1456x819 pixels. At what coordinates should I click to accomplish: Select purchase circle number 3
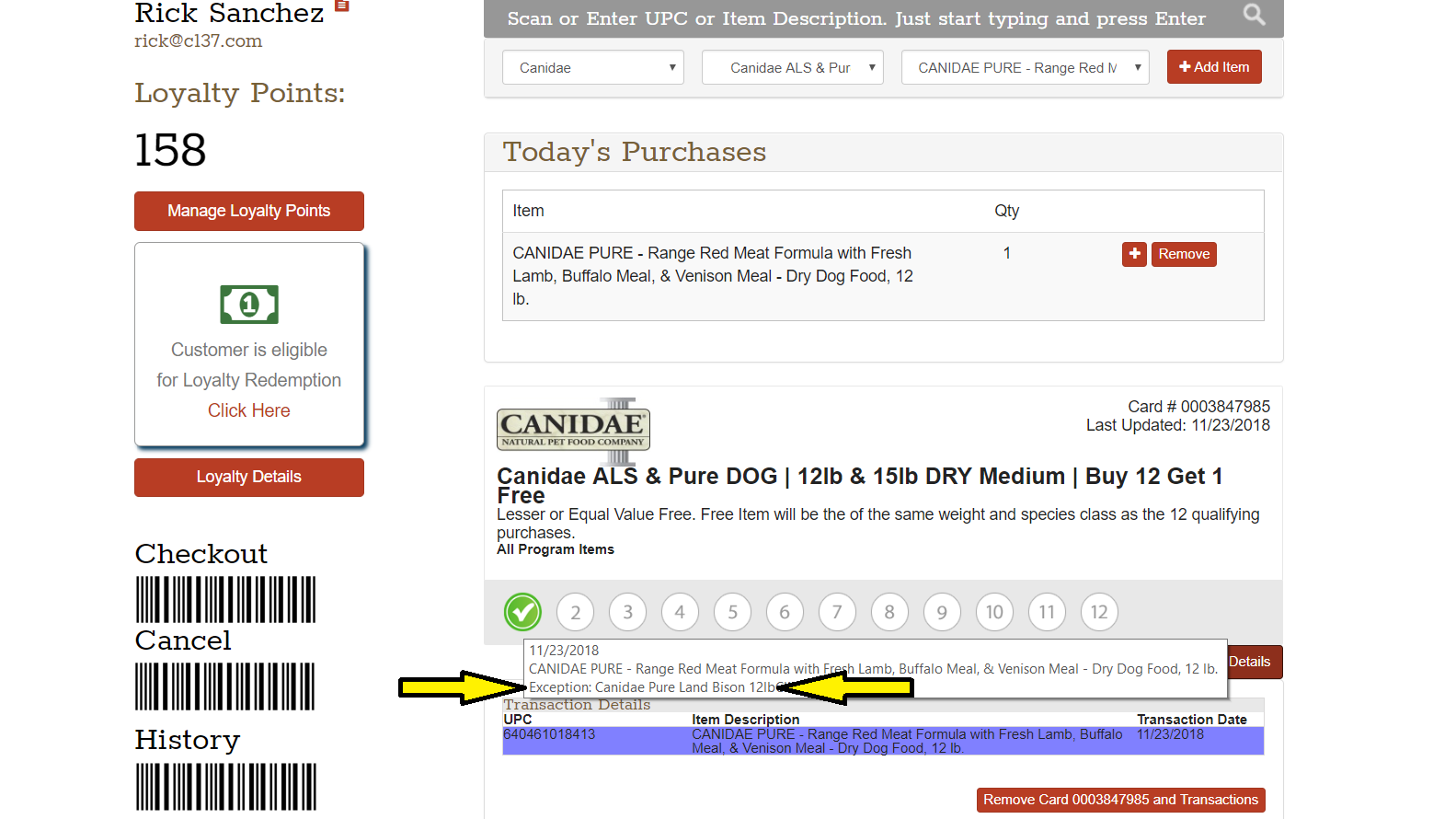628,612
